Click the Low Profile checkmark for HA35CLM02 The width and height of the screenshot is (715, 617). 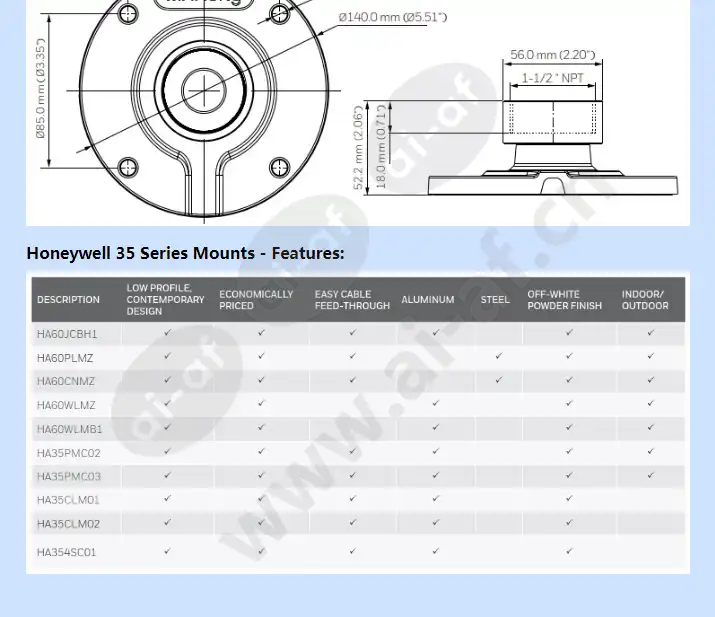tap(167, 522)
